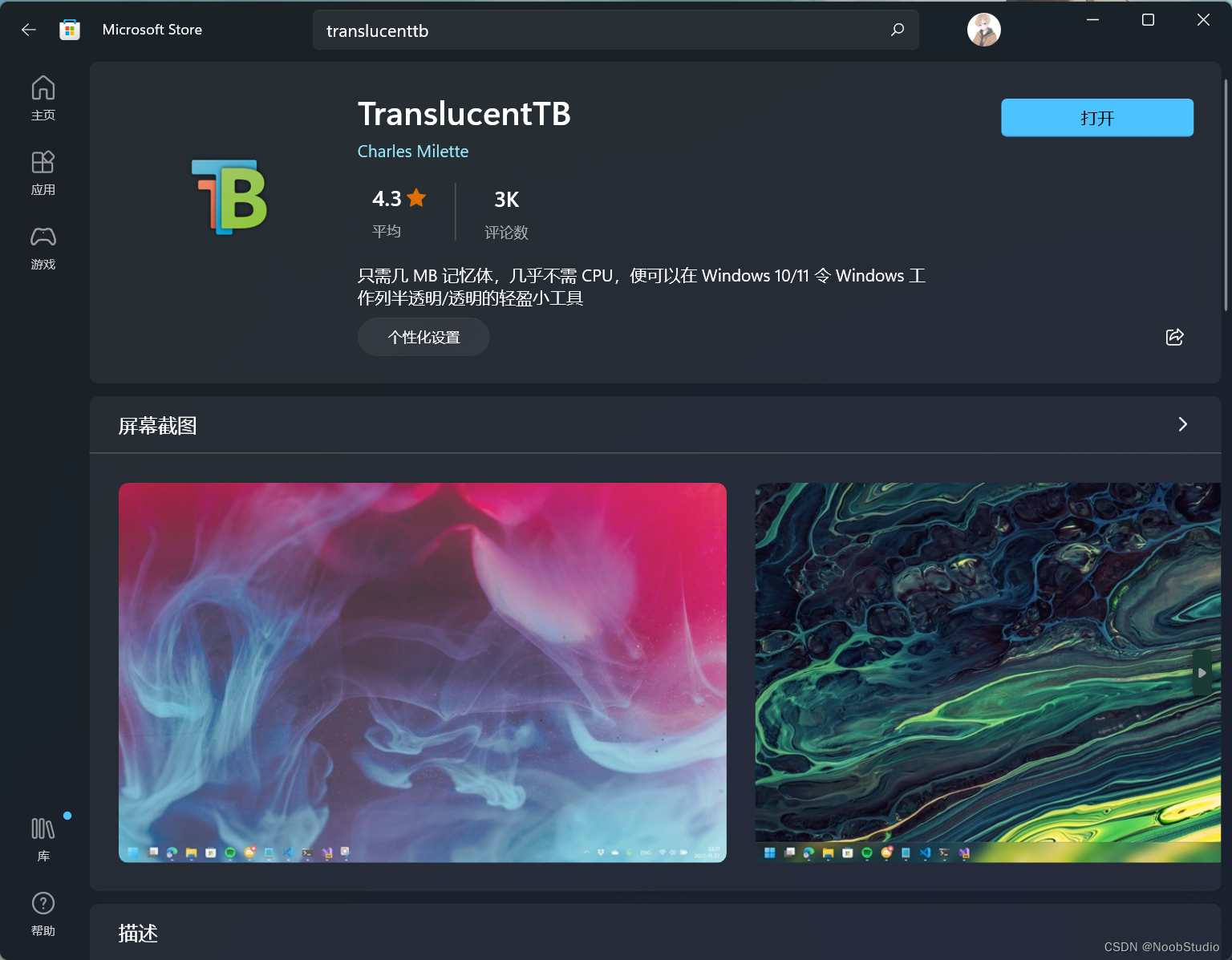Open the green marble wallpaper screenshot
Viewport: 1232px width, 960px height.
coord(987,673)
